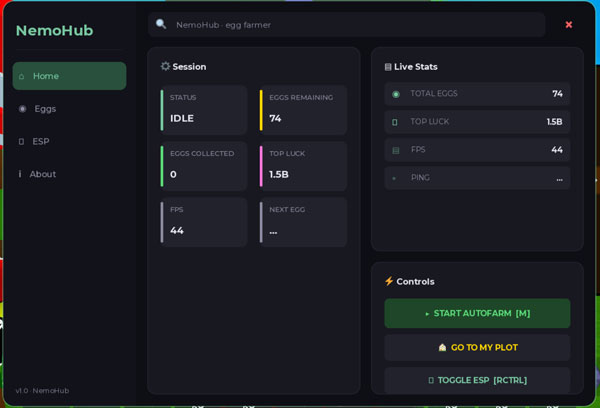Click the FPS 44 card in Session
The image size is (600, 408).
(204, 222)
